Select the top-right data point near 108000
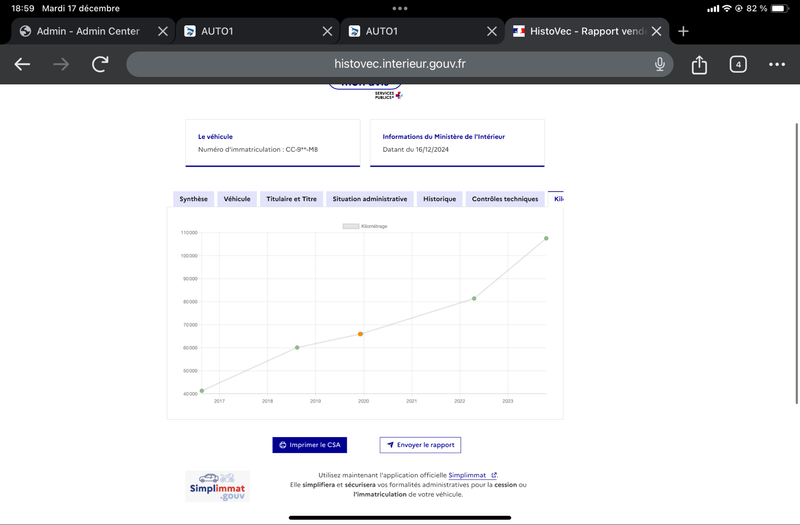The image size is (800, 525). point(546,238)
